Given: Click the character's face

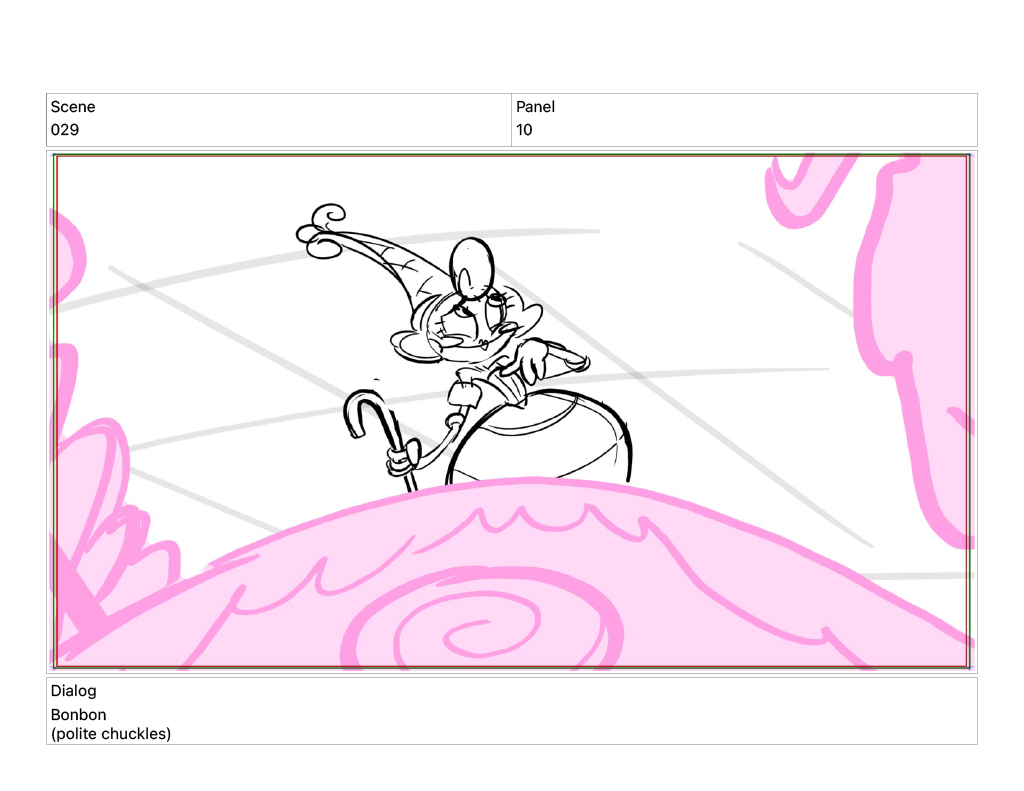Looking at the screenshot, I should point(470,328).
